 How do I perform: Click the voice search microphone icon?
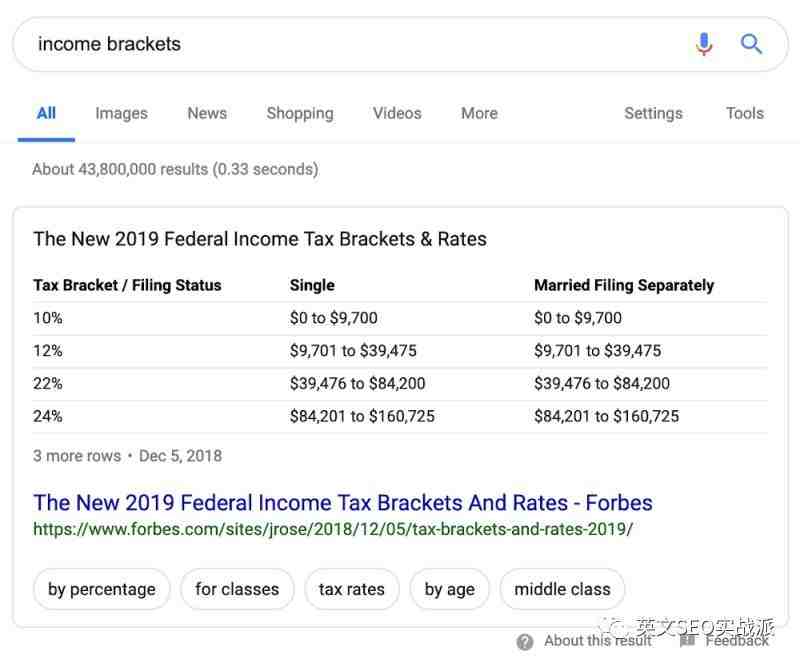704,44
